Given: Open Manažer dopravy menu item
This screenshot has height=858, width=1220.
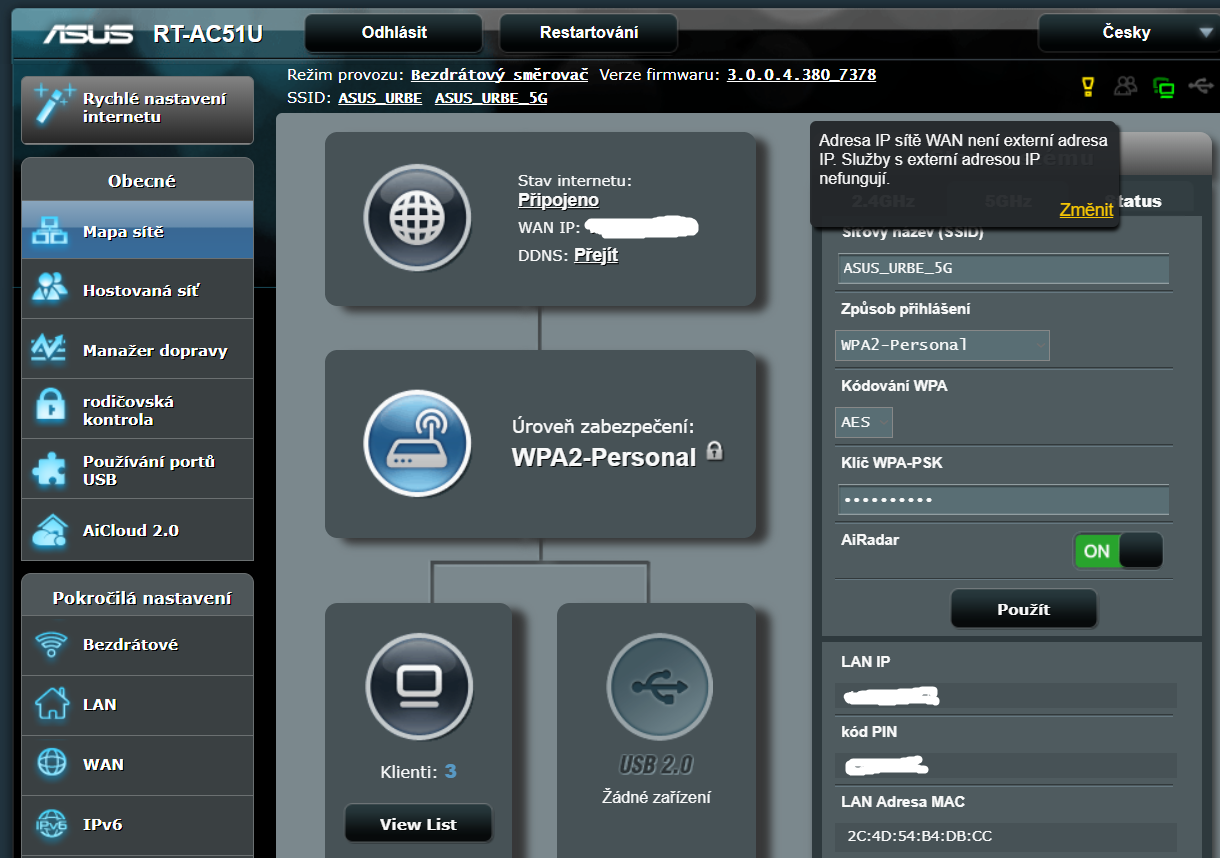Looking at the screenshot, I should (138, 350).
